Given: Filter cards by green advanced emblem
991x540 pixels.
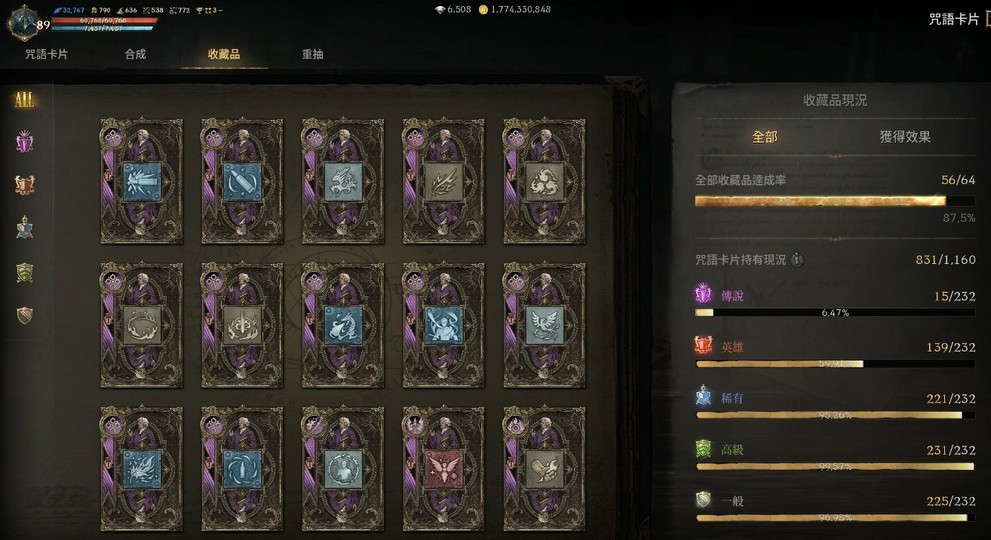Looking at the screenshot, I should (25, 272).
